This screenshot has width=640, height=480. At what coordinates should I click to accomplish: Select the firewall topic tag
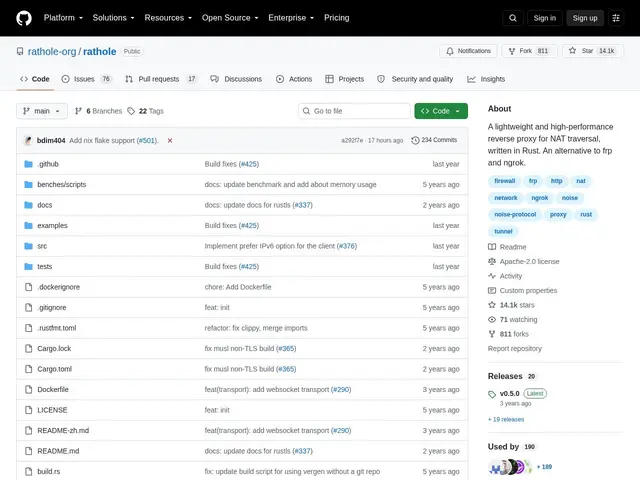point(504,181)
